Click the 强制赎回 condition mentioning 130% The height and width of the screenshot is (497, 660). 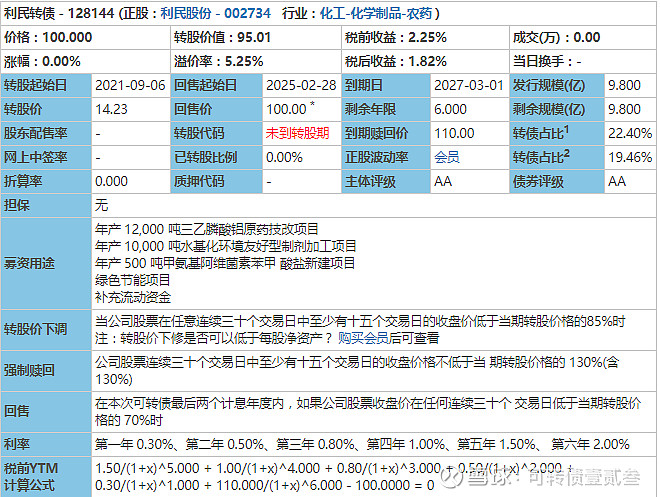(357, 371)
